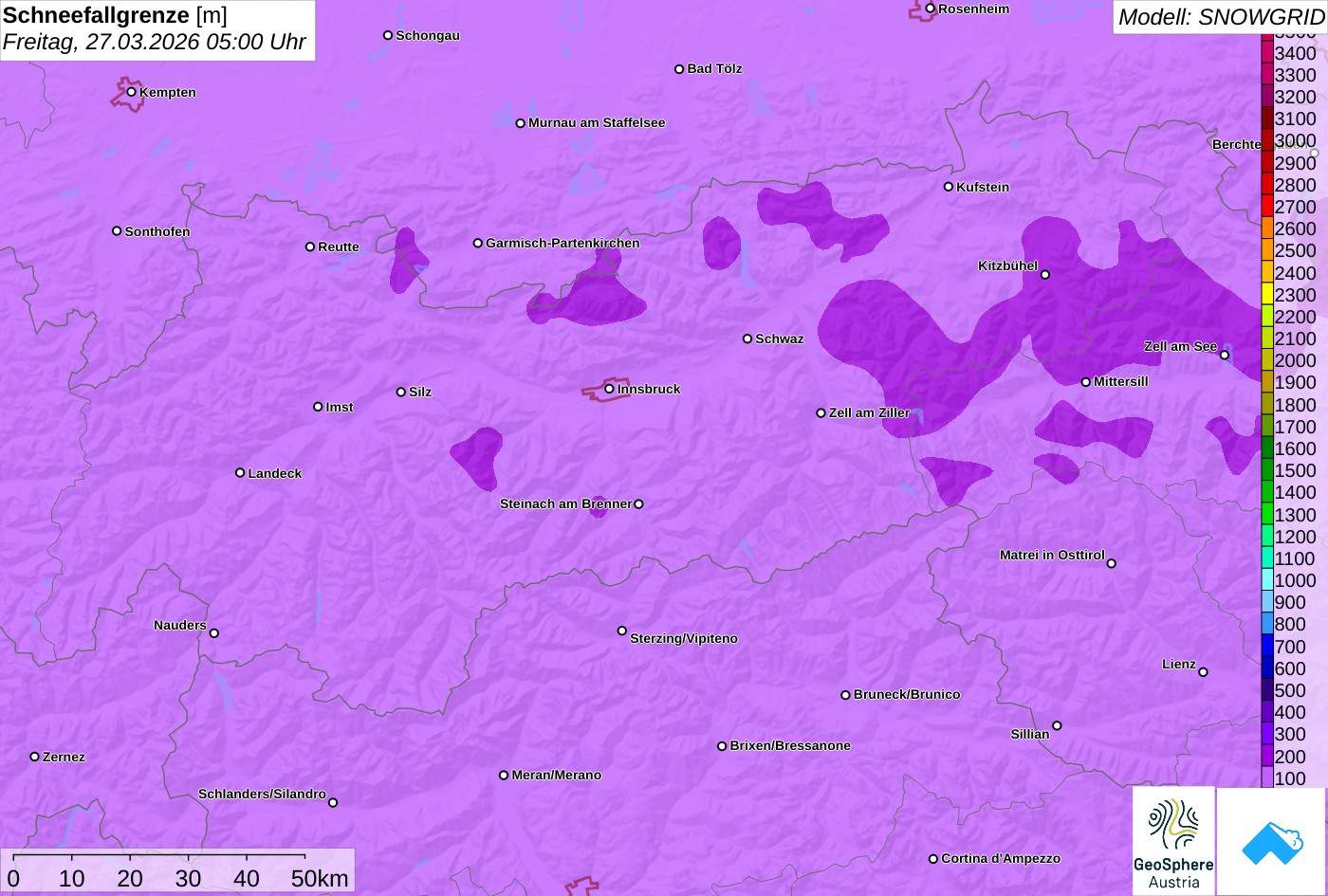1328x896 pixels.
Task: Select the Landeck marker dot
Action: pyautogui.click(x=240, y=473)
